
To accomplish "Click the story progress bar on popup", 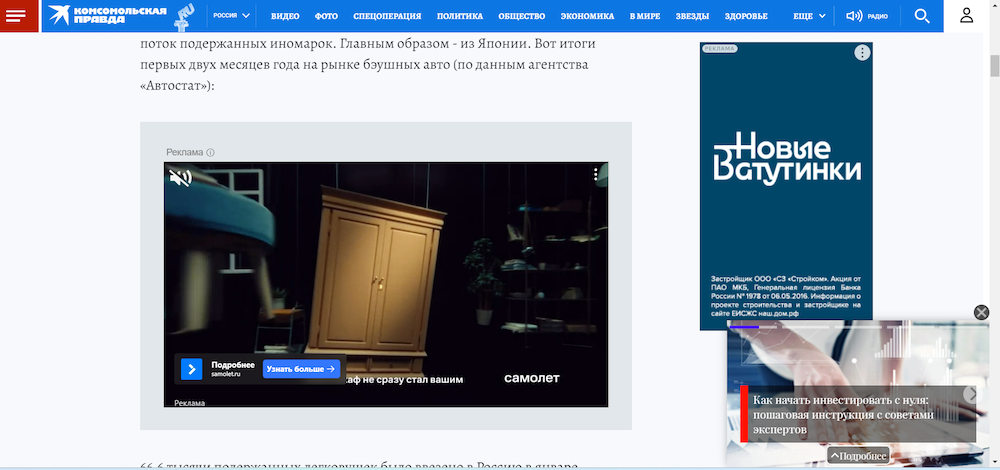I will coord(744,326).
